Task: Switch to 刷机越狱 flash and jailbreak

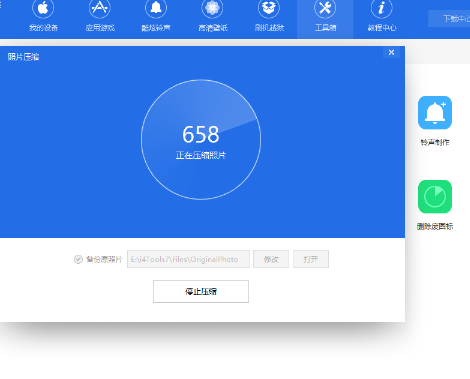Action: (269, 16)
